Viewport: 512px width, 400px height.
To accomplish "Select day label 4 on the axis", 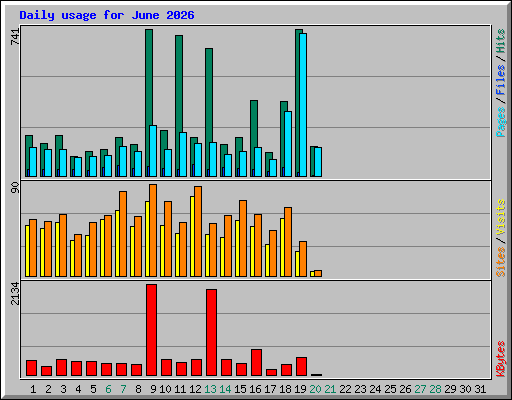I will point(78,389).
